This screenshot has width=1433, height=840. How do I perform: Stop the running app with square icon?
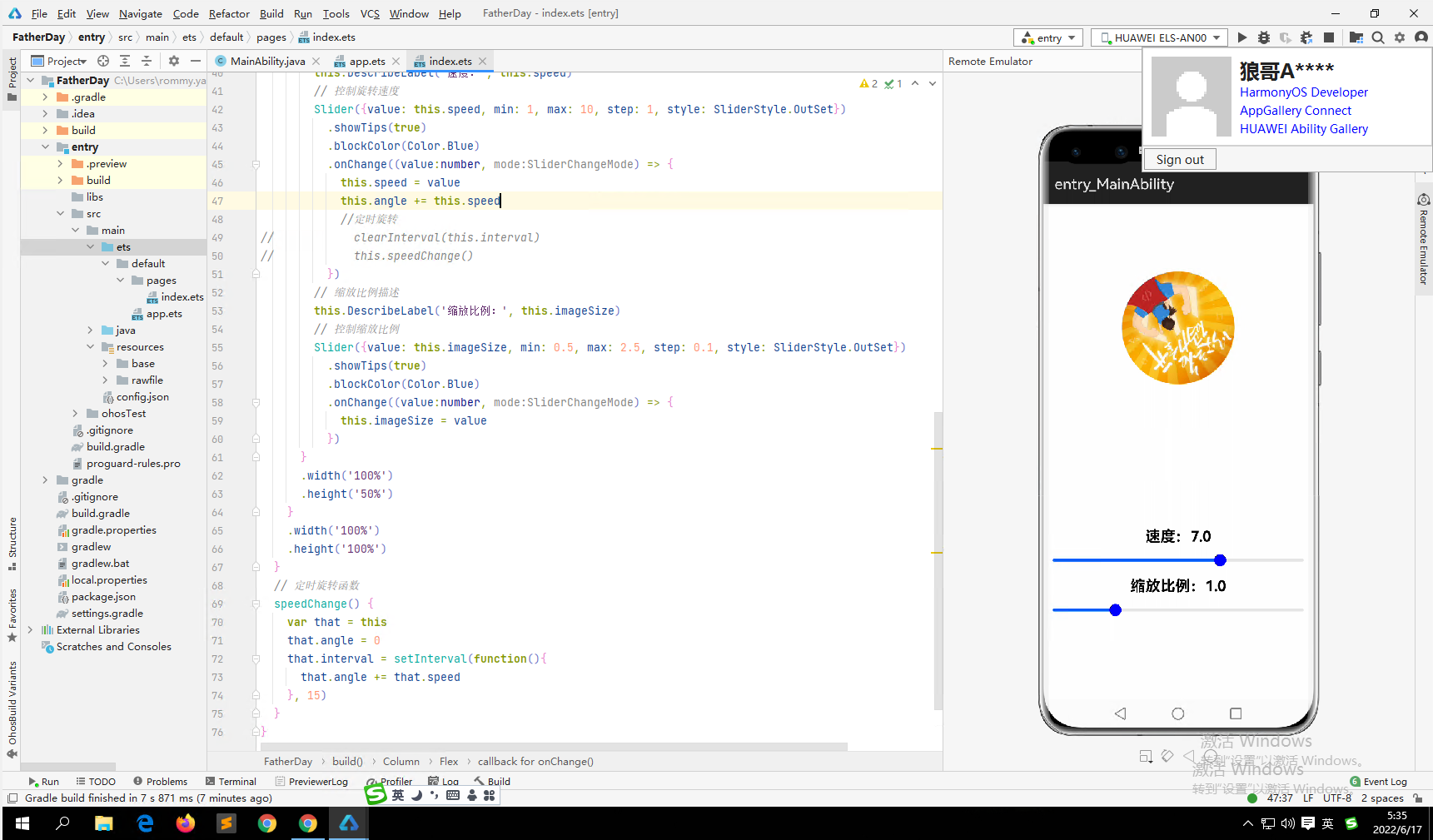1329,37
